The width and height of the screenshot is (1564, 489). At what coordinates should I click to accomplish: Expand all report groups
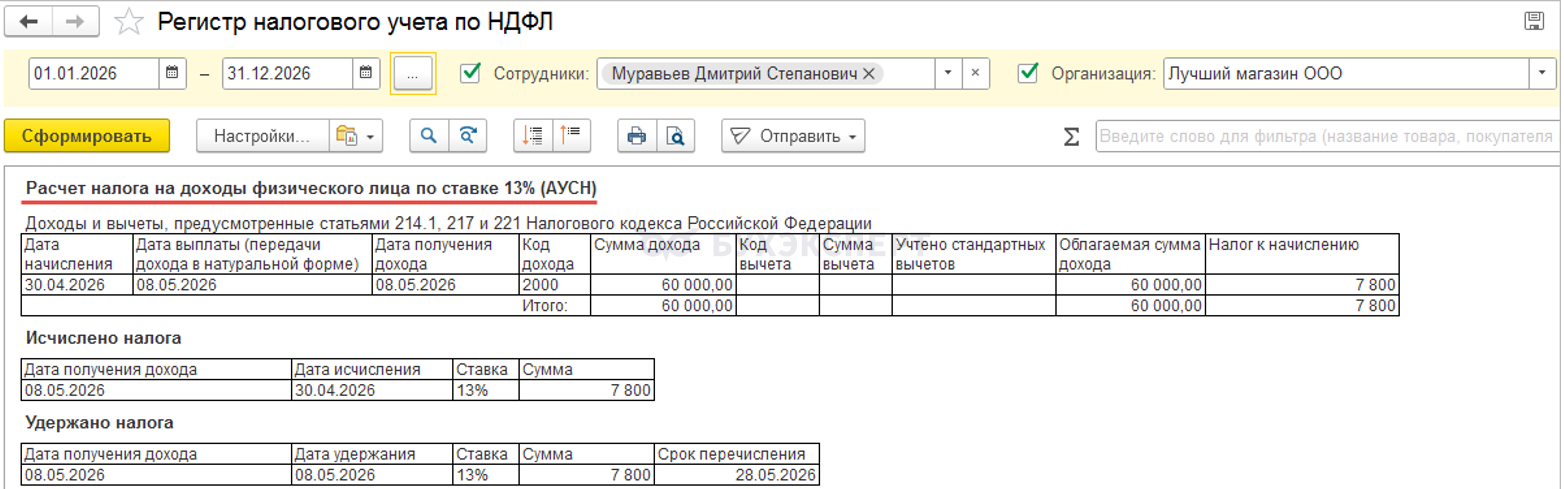coord(533,136)
